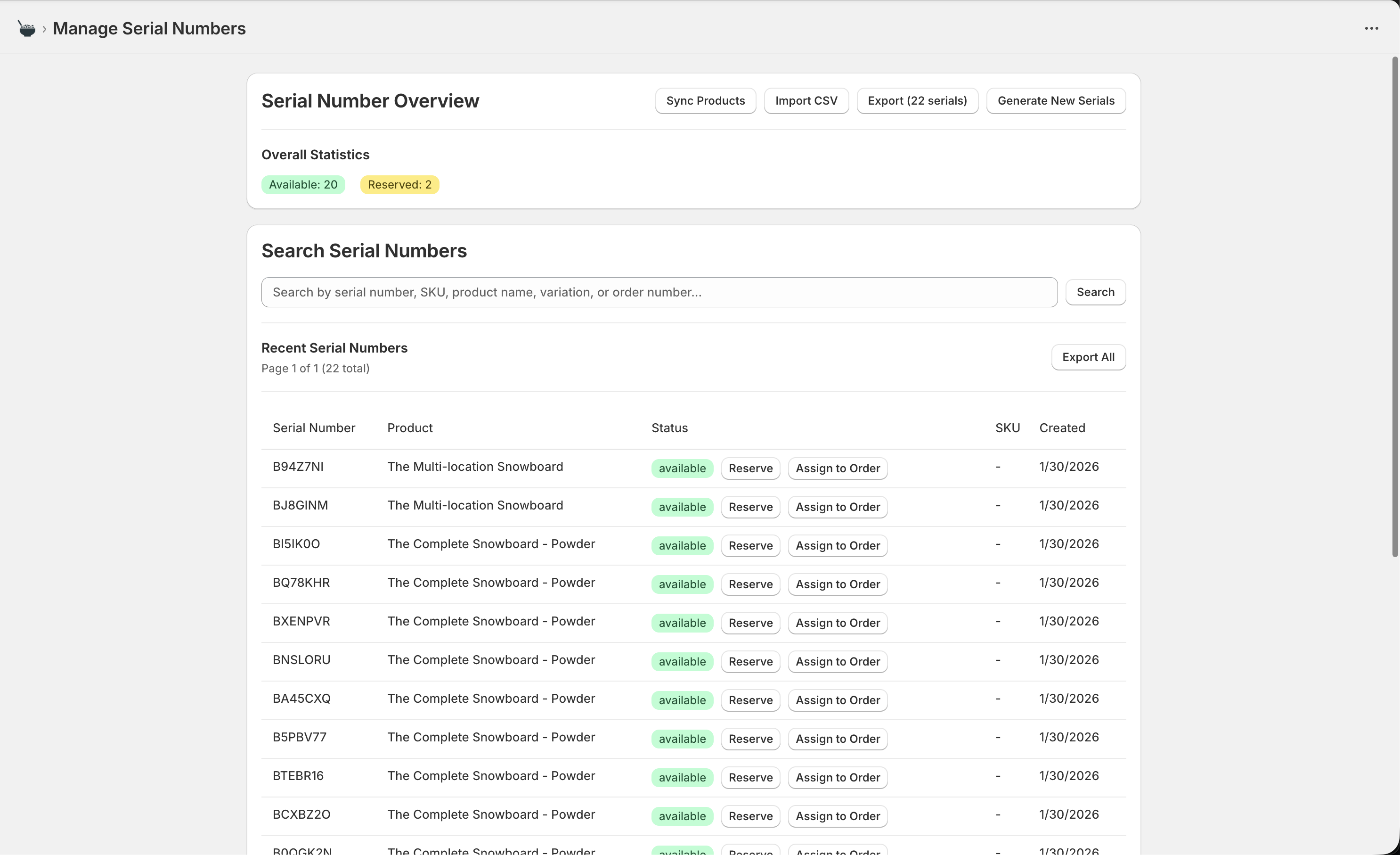Reserve serial BI5IK0O
Image resolution: width=1400 pixels, height=855 pixels.
tap(750, 546)
